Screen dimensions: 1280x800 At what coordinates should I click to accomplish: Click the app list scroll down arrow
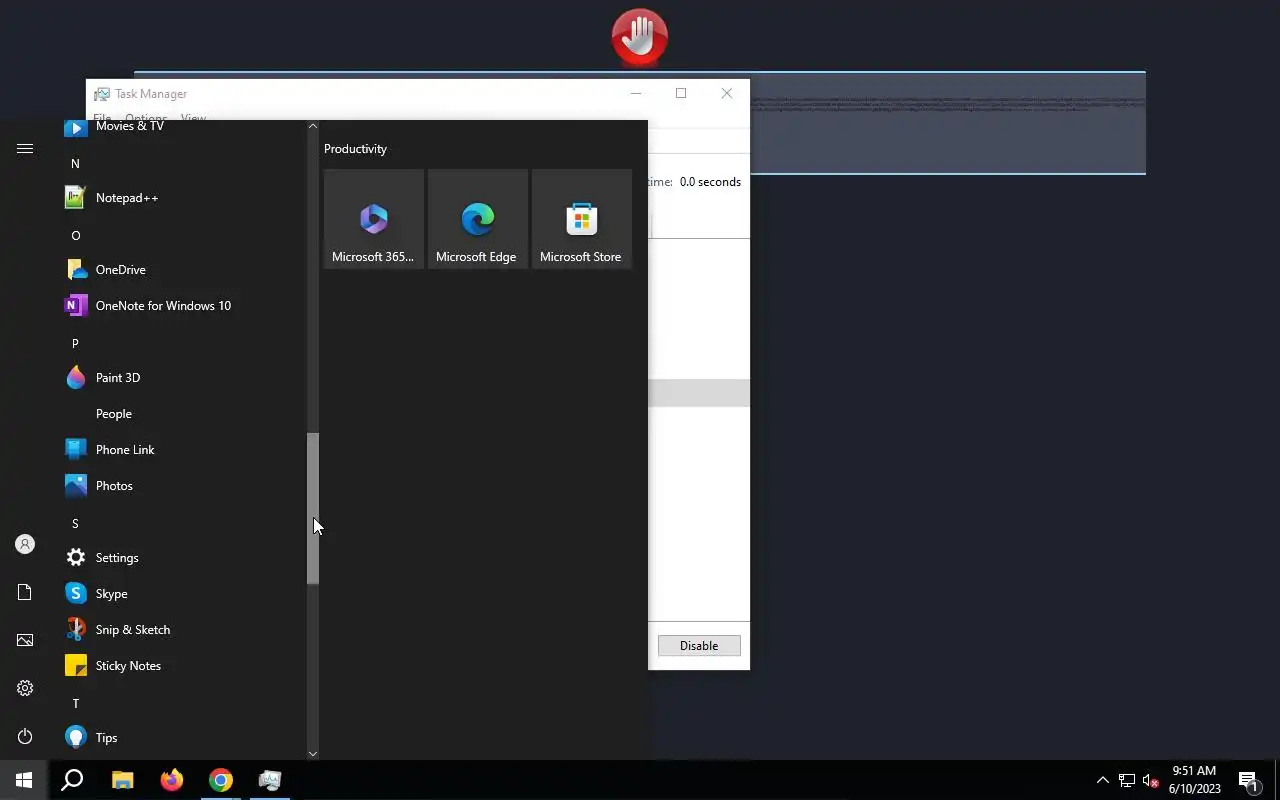[313, 754]
